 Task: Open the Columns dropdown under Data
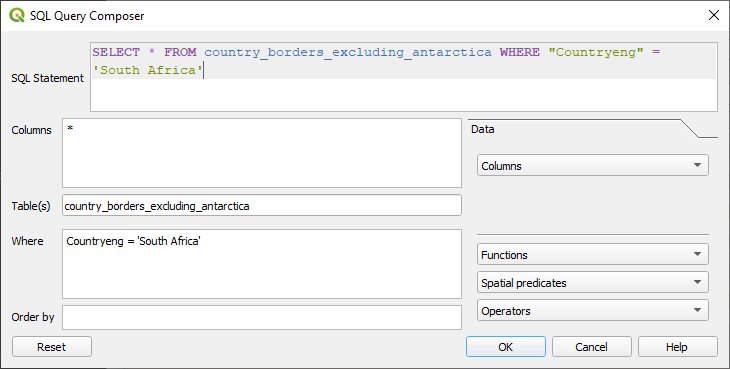pyautogui.click(x=593, y=166)
